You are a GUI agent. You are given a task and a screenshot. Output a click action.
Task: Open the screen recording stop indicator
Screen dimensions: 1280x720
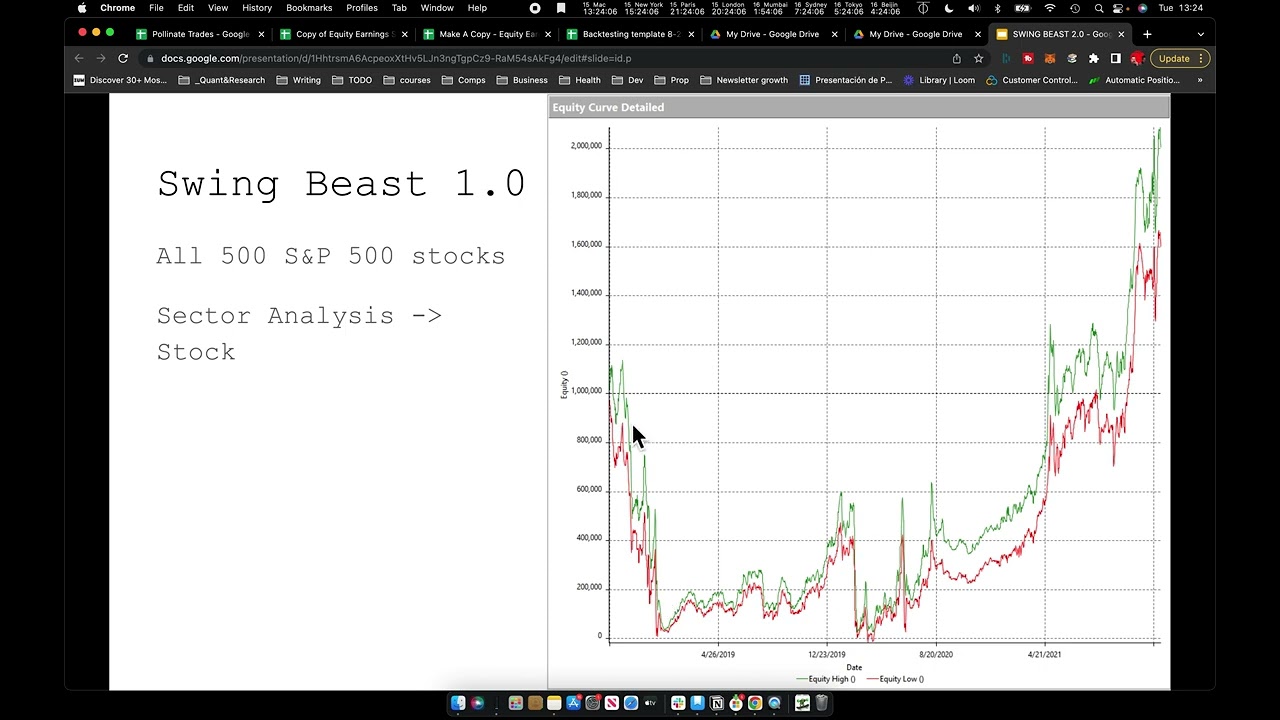point(535,8)
